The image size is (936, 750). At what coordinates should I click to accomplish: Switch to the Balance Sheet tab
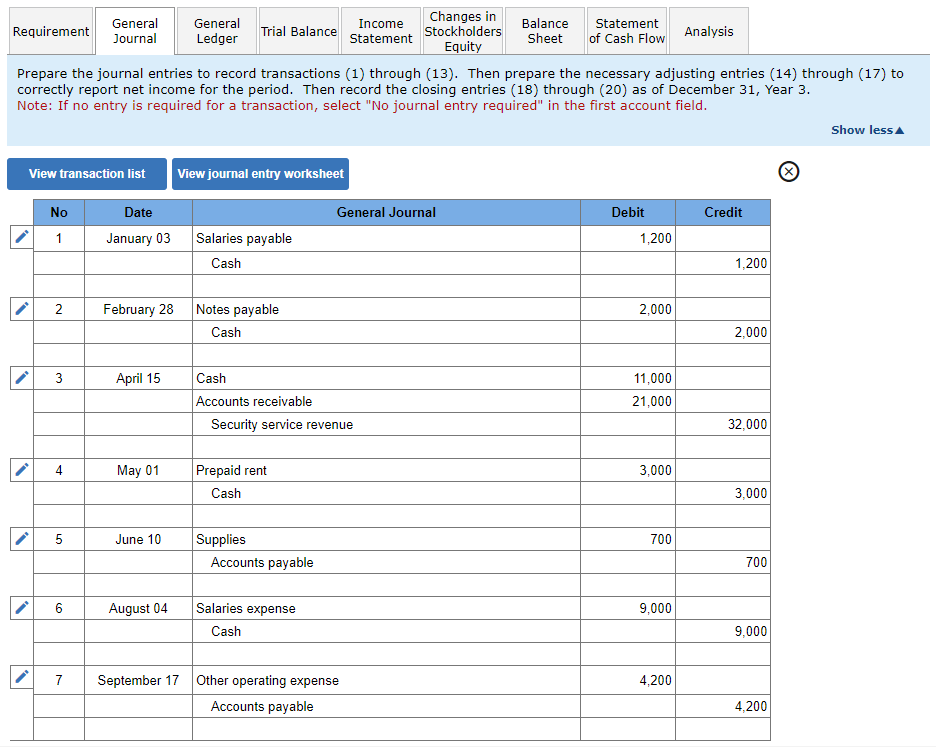545,31
